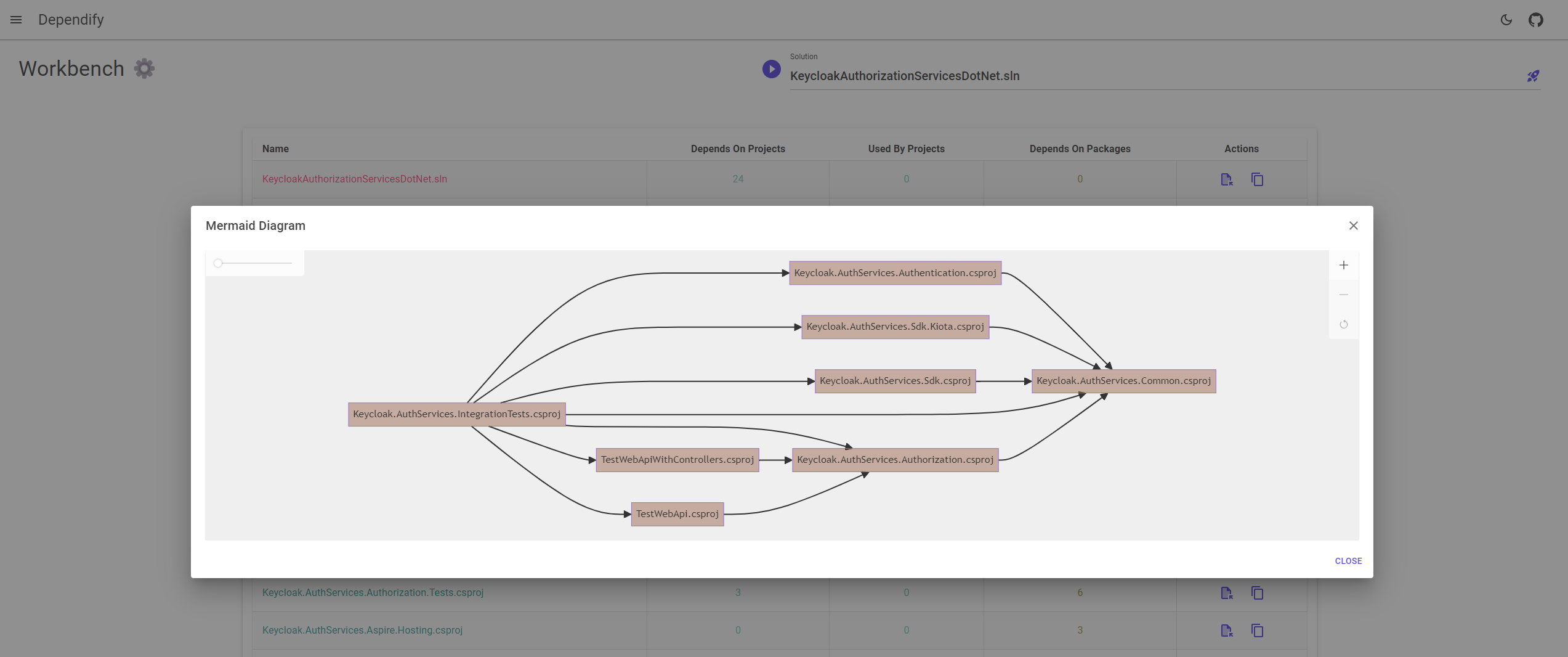Image resolution: width=1568 pixels, height=657 pixels.
Task: Open diagram icon for Authorization.Tests row
Action: pos(1226,593)
